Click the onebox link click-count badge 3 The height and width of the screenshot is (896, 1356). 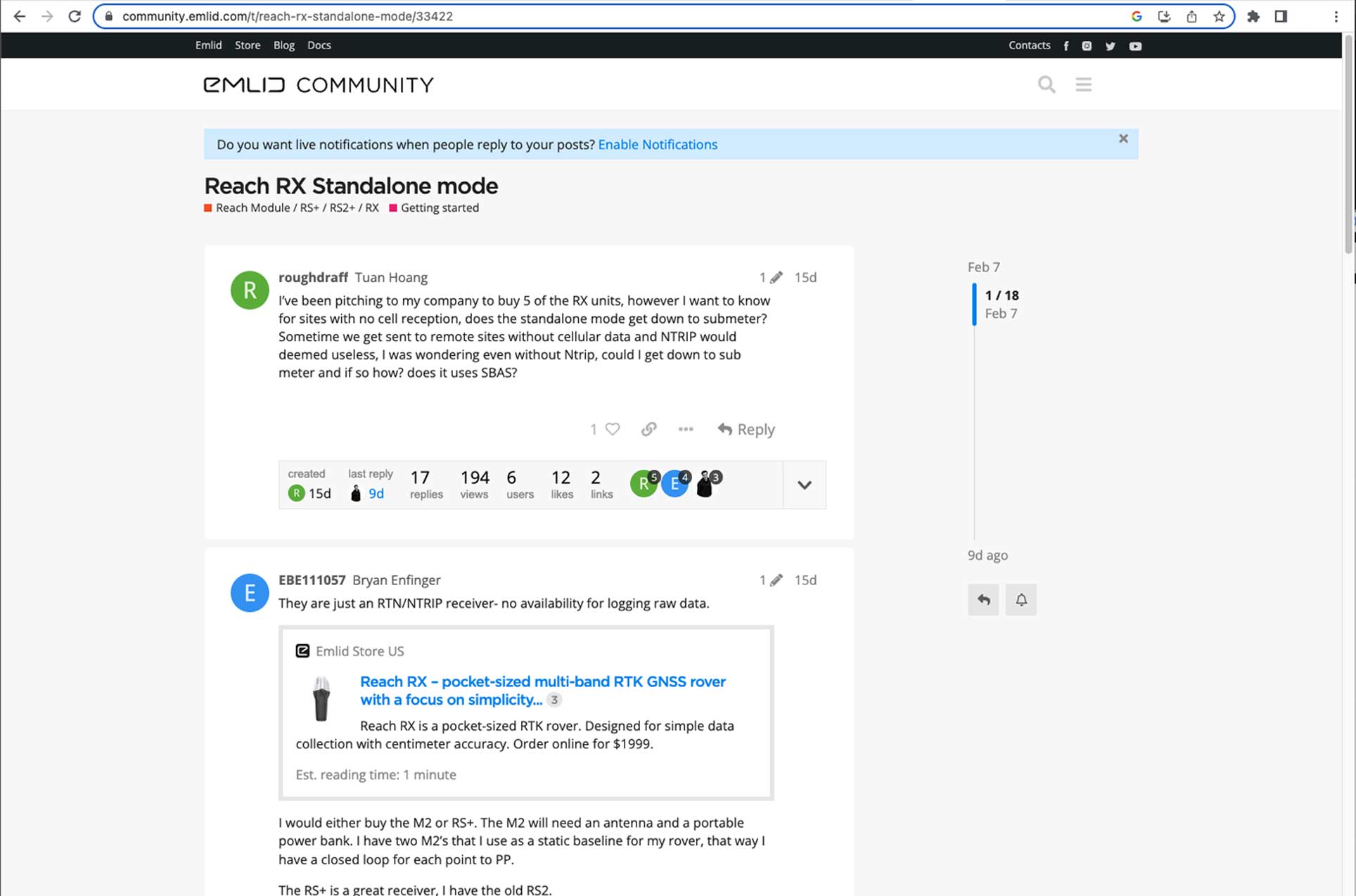click(554, 700)
